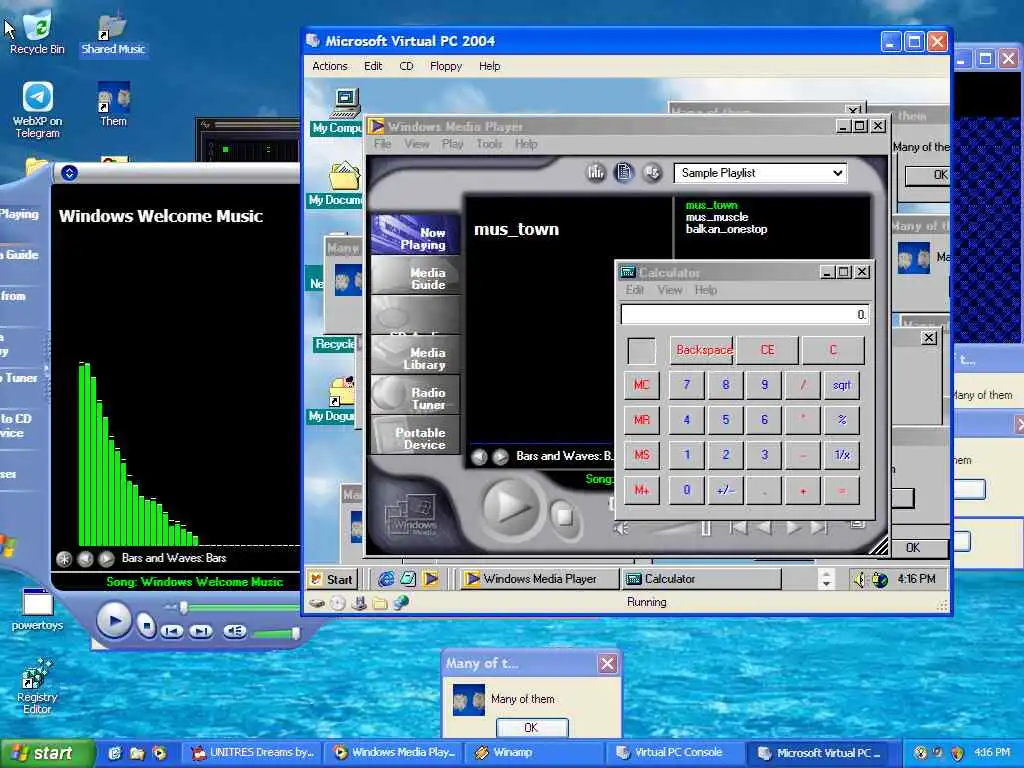The width and height of the screenshot is (1024, 768).
Task: Switch to the Winamp taskbar button
Action: (x=532, y=752)
